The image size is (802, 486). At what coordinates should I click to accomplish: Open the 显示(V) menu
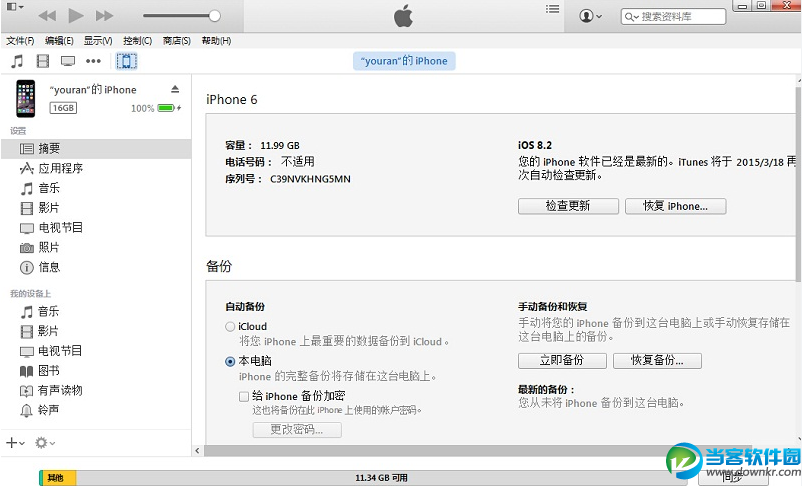pyautogui.click(x=98, y=40)
